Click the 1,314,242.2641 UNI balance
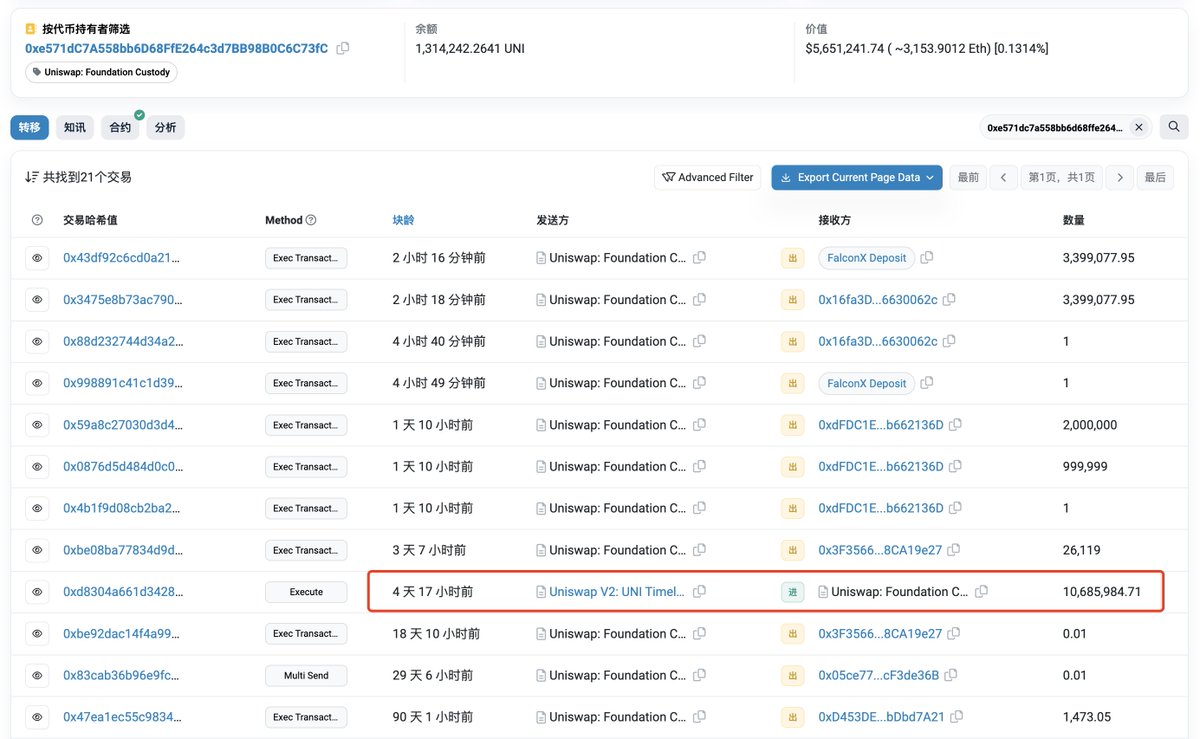Screen dimensions: 1200x739 coord(470,48)
